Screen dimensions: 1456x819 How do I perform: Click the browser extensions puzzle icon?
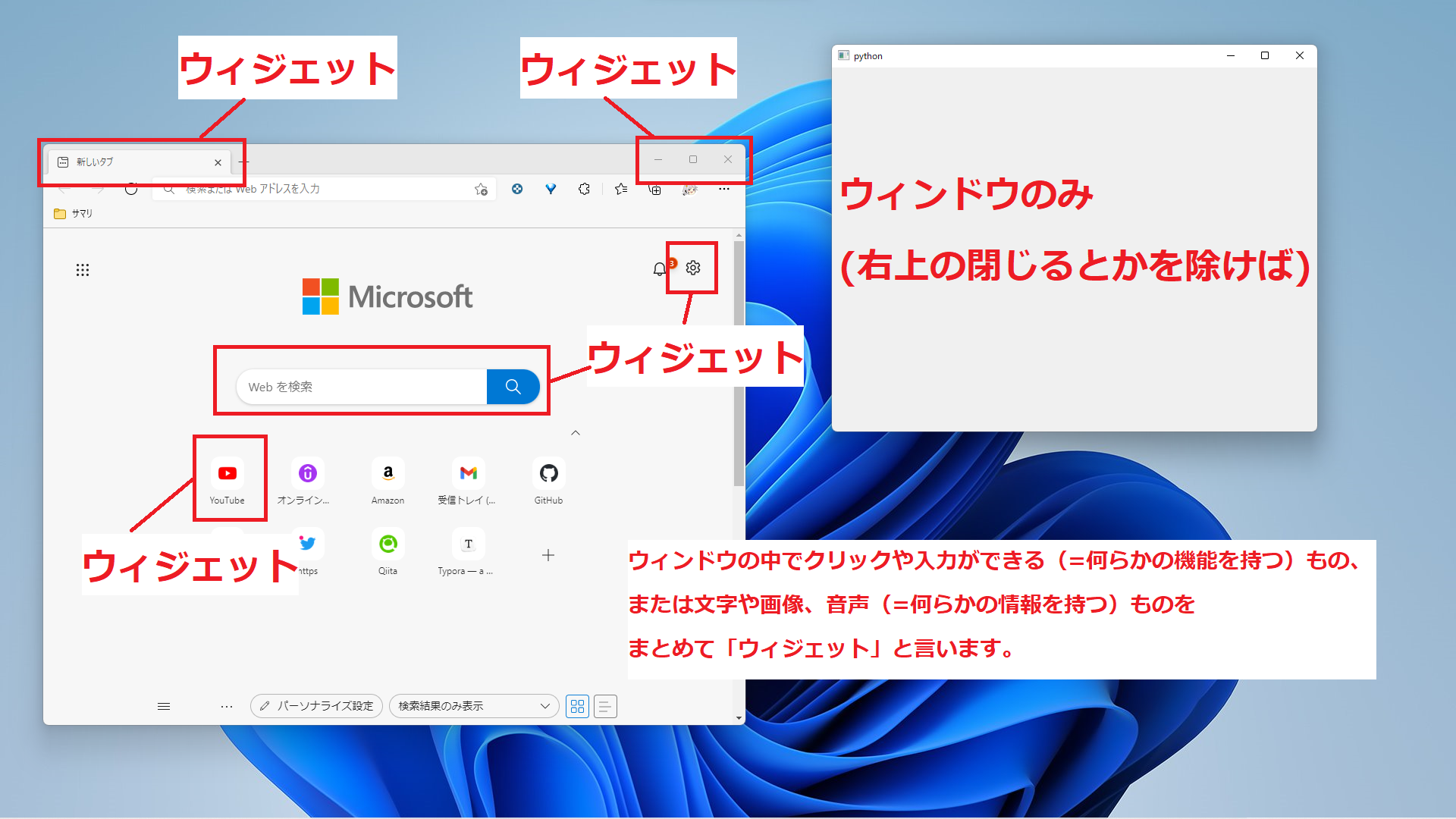pyautogui.click(x=585, y=189)
